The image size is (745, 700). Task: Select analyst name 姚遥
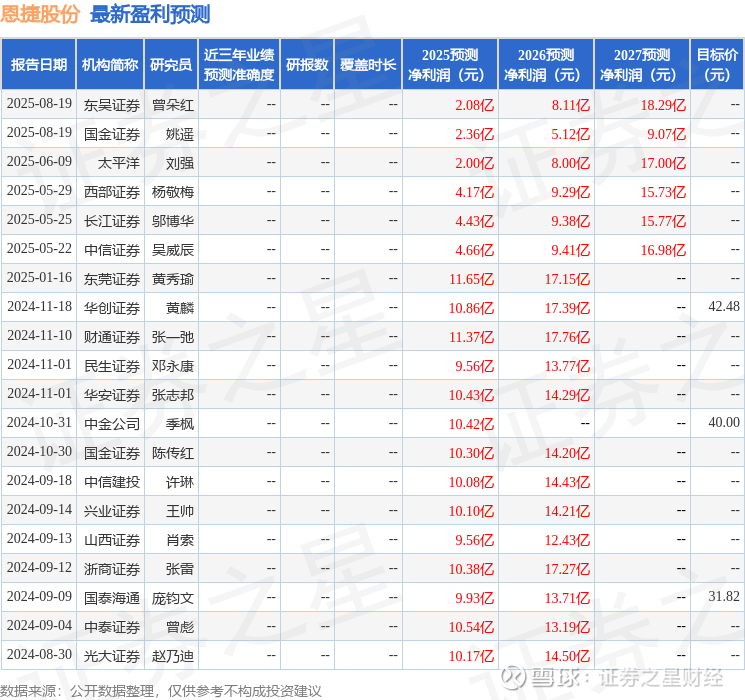click(180, 134)
